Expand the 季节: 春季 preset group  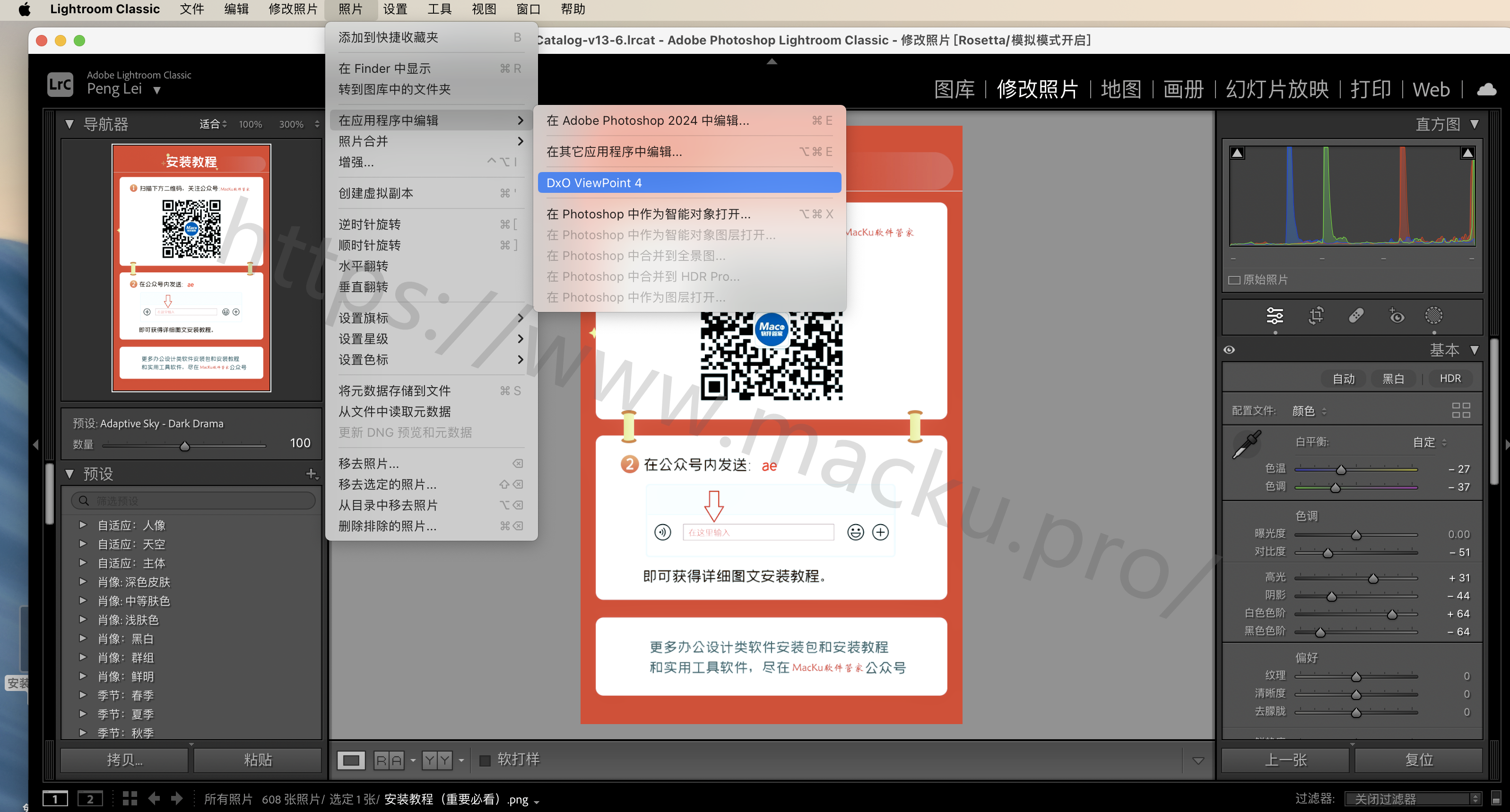pos(83,695)
